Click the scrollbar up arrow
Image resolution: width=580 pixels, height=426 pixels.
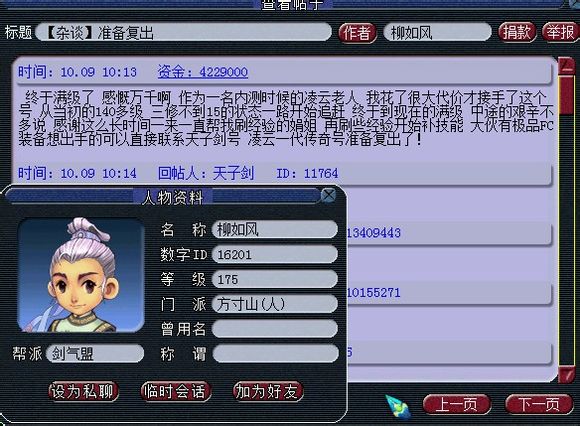[x=566, y=65]
